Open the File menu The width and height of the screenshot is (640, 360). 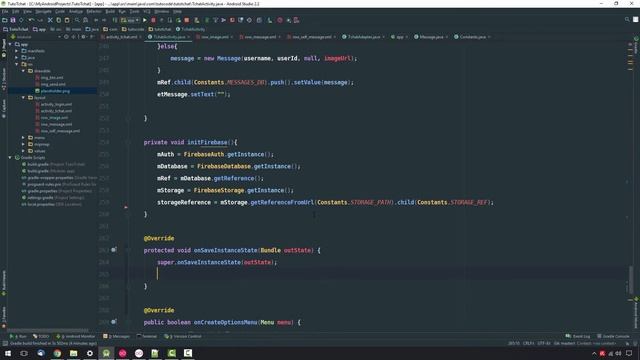click(x=5, y=11)
